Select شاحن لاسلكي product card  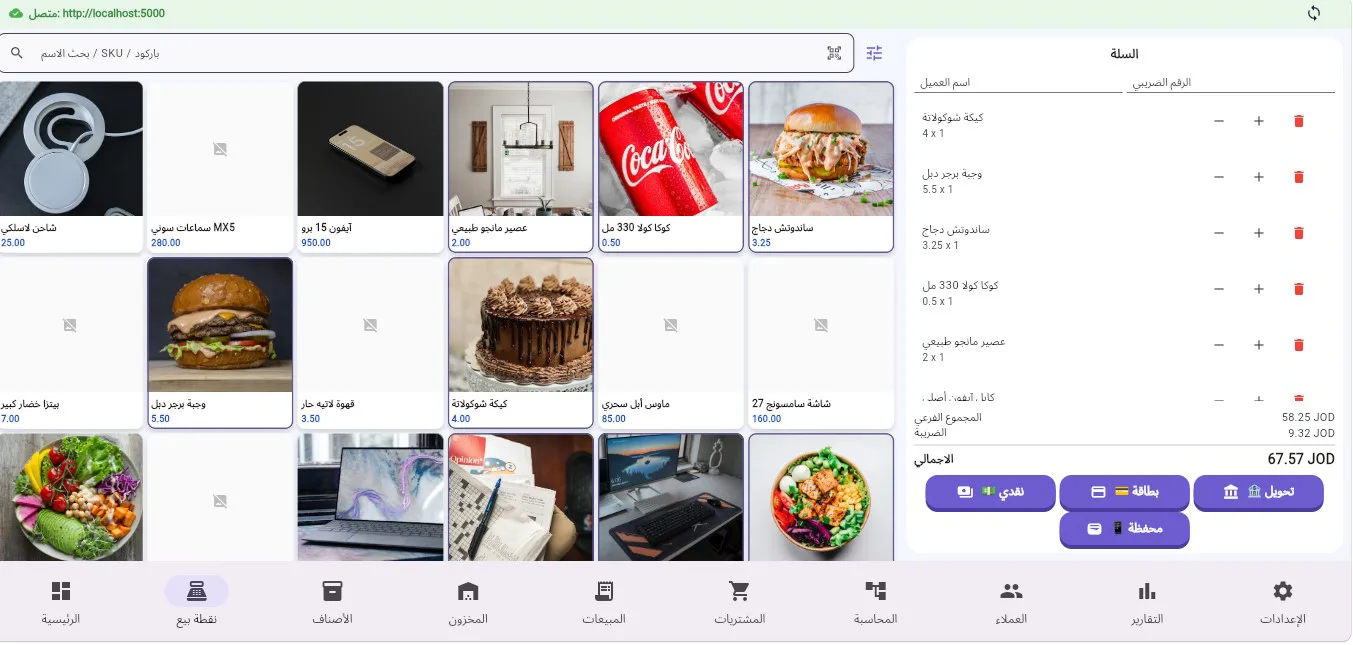[71, 167]
